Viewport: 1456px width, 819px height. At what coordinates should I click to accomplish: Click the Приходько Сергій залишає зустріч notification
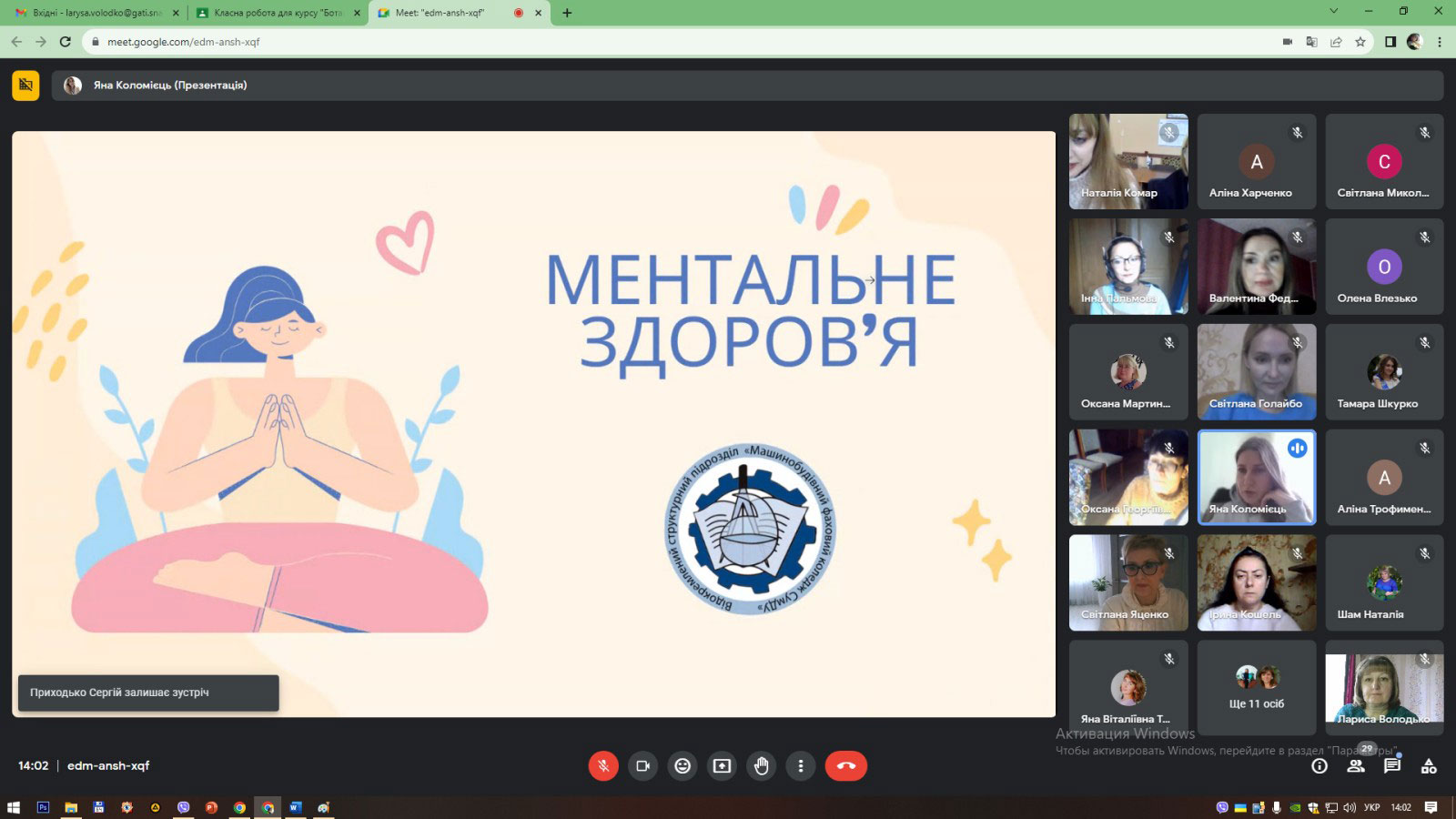click(x=148, y=693)
